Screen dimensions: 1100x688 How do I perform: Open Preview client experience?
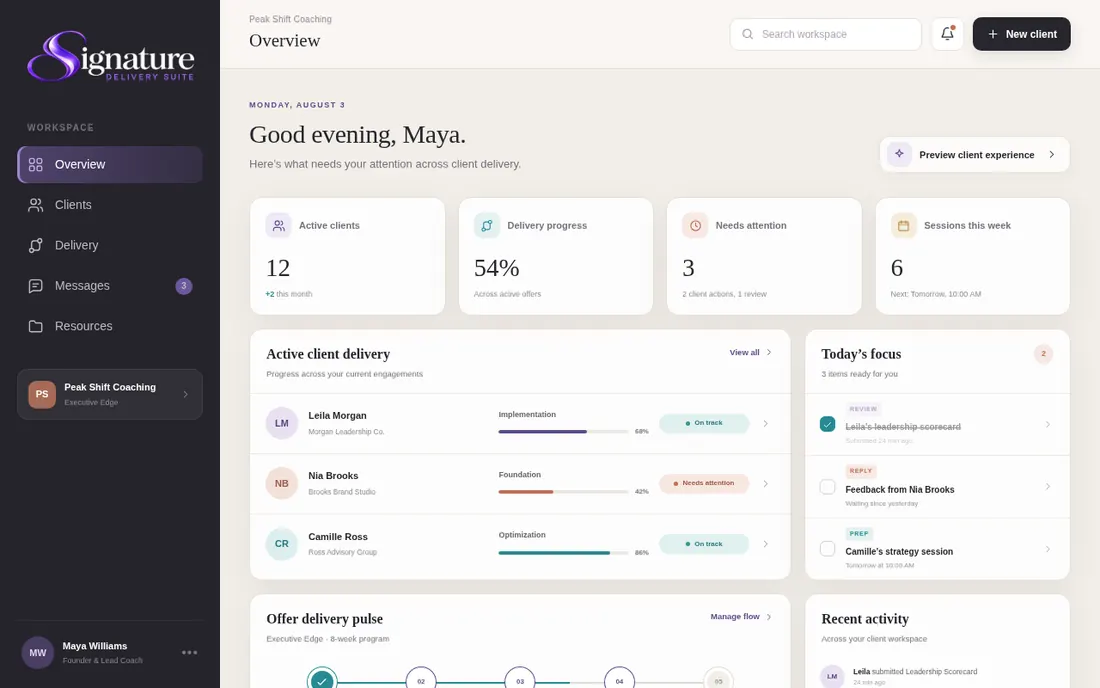(x=974, y=154)
